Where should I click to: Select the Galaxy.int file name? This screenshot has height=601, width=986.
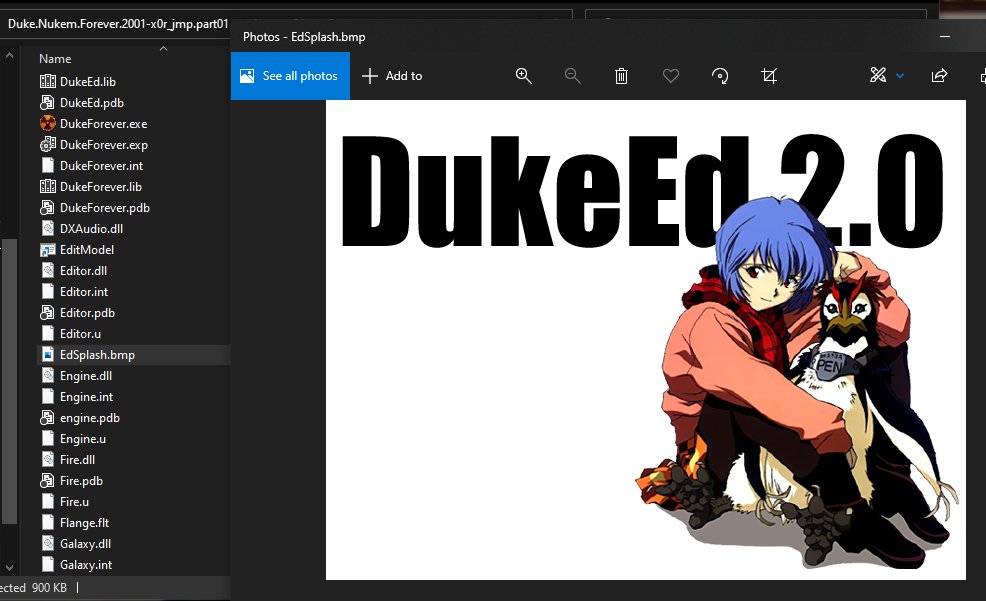[86, 565]
